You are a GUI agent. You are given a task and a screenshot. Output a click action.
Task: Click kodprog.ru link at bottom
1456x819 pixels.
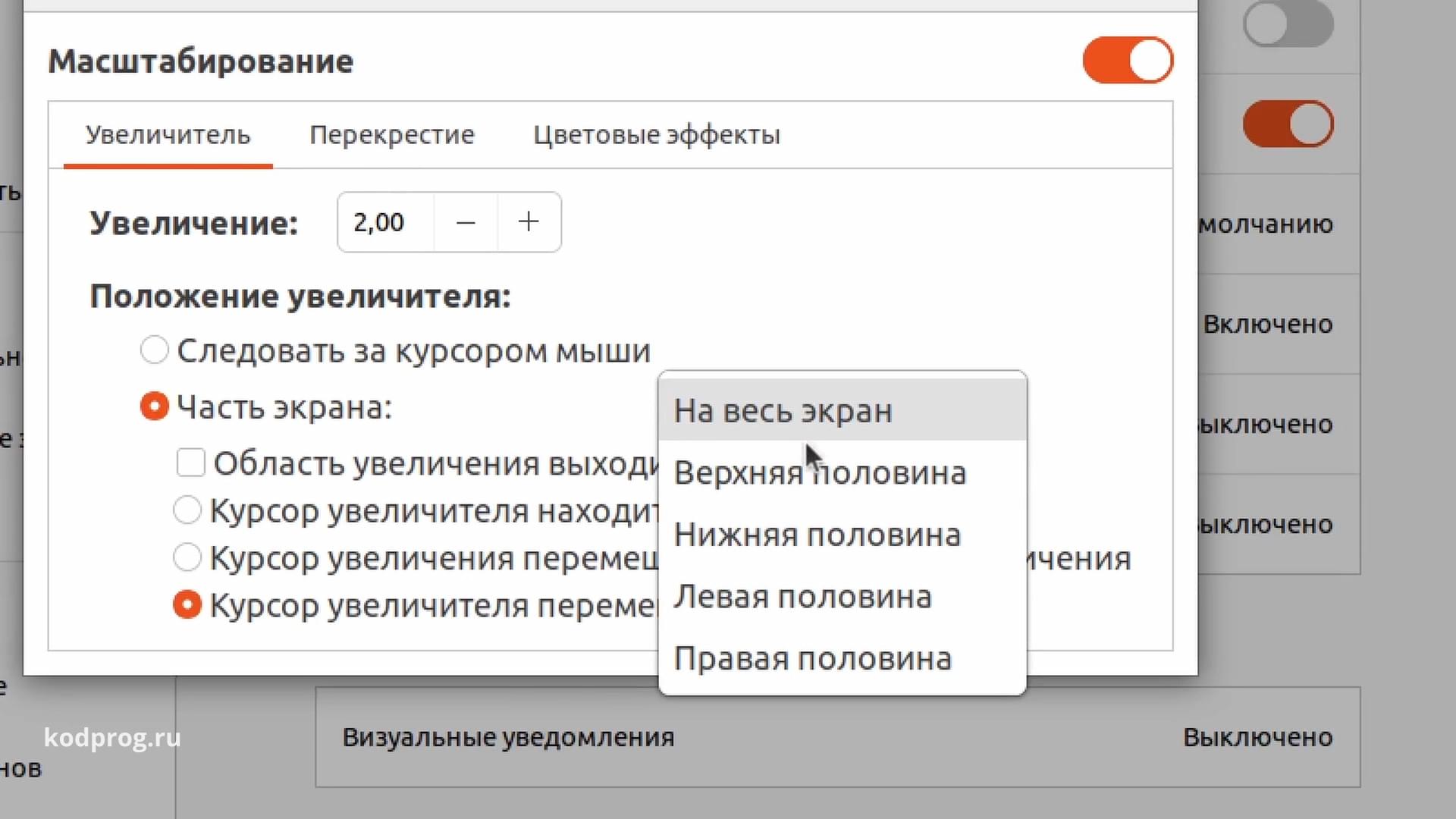tap(113, 737)
